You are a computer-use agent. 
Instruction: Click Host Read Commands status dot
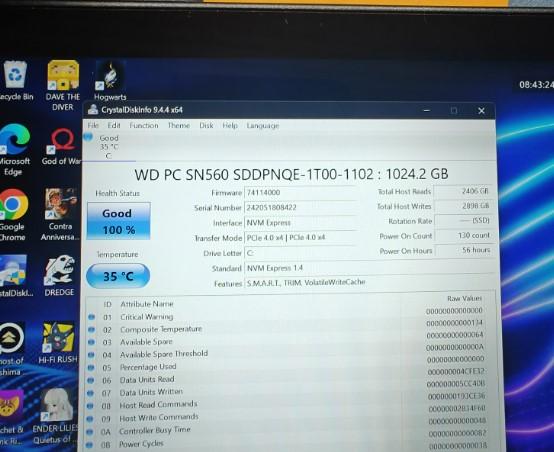90,406
